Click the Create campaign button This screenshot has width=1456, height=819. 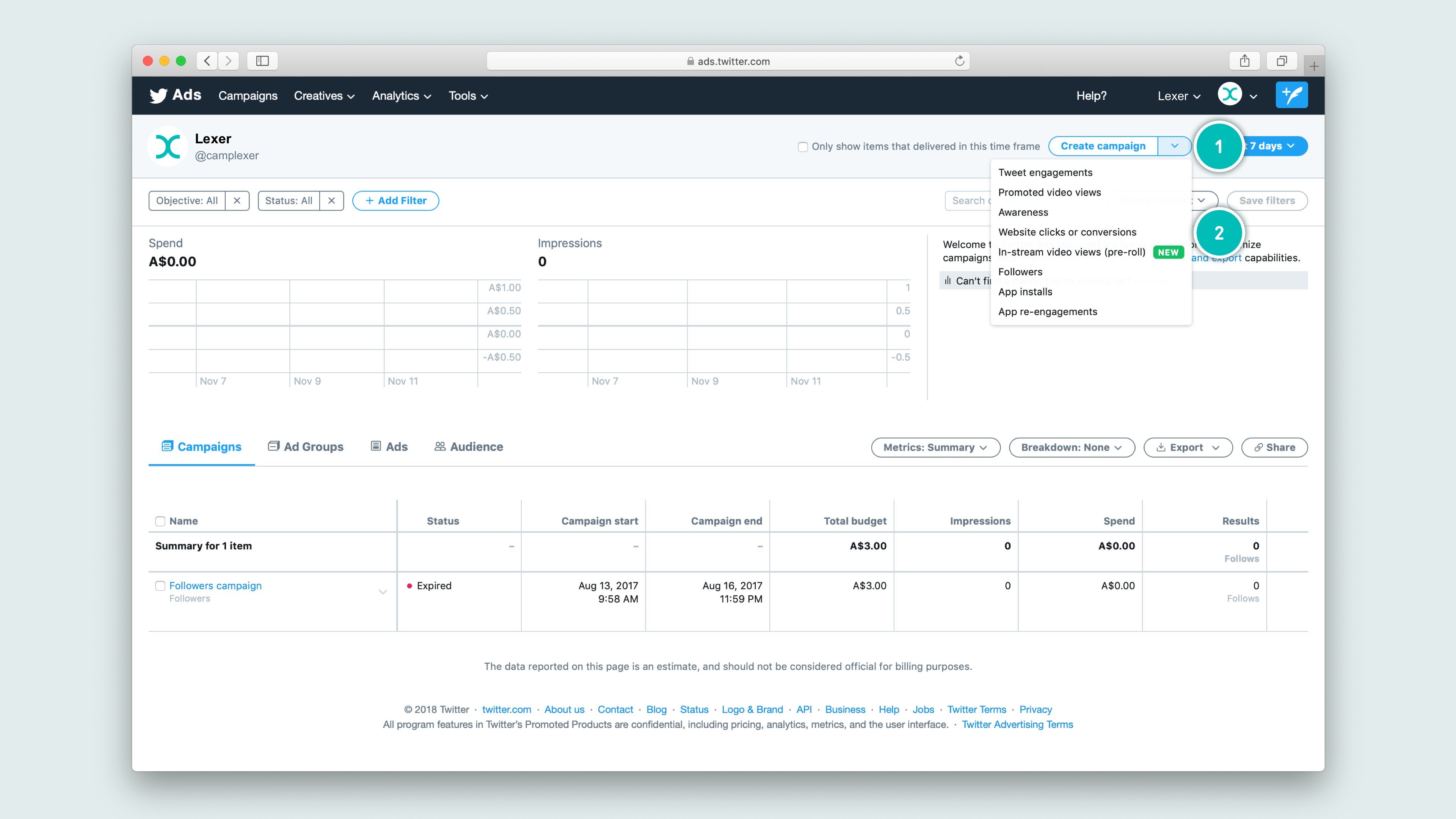click(1103, 146)
